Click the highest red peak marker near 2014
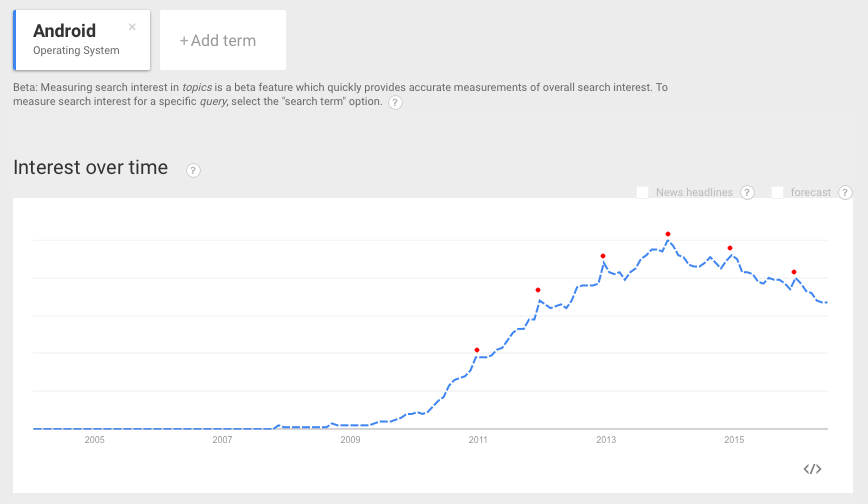 coord(667,234)
